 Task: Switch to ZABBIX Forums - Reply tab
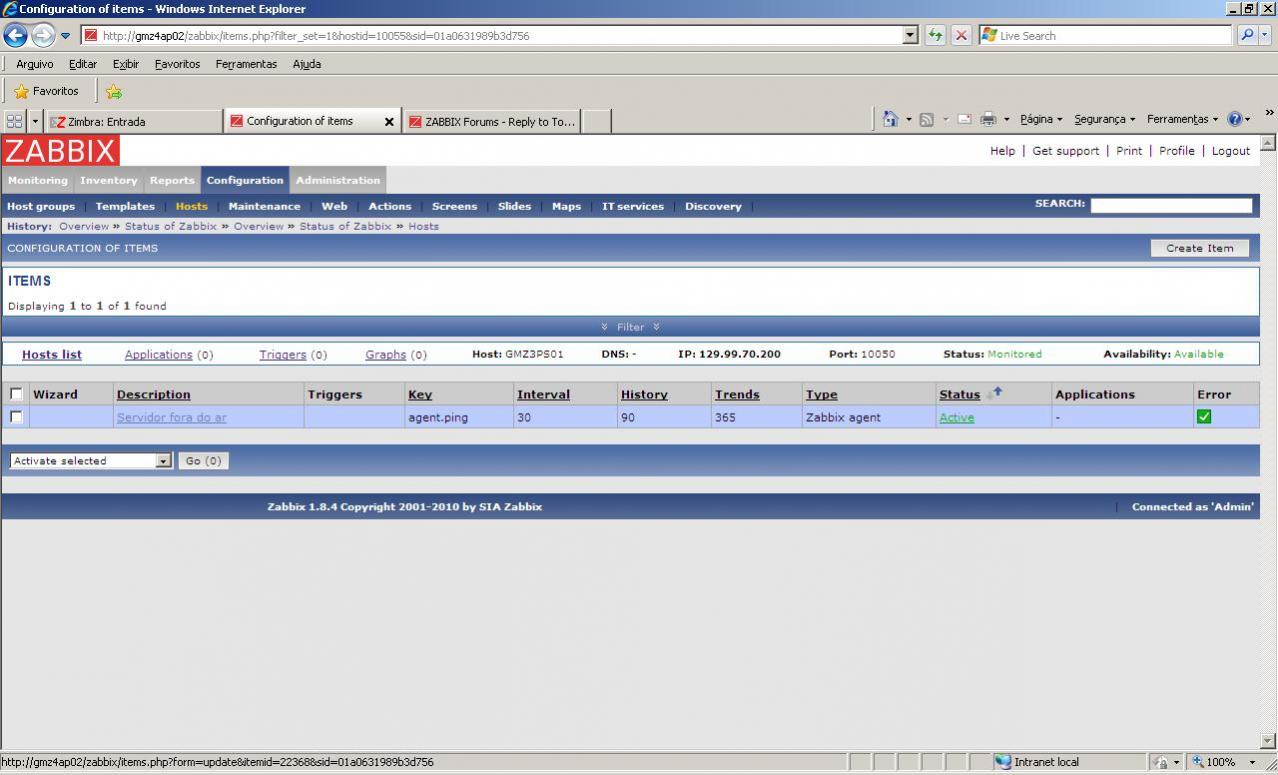(x=492, y=122)
